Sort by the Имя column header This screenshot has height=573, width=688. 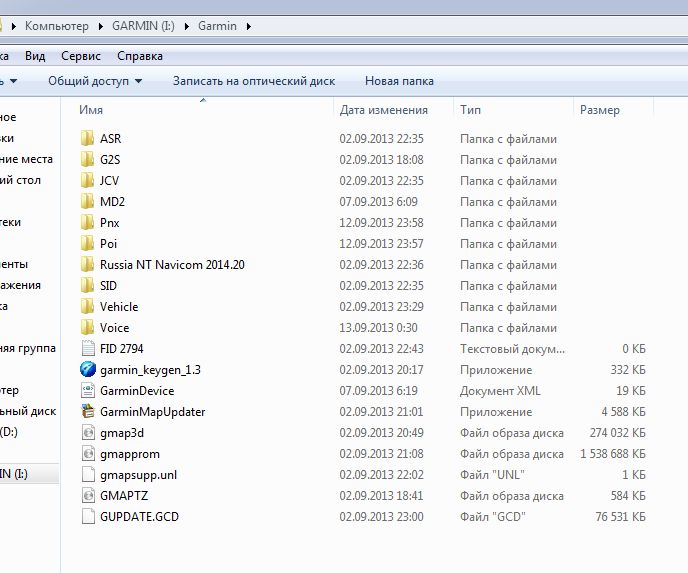[91, 110]
